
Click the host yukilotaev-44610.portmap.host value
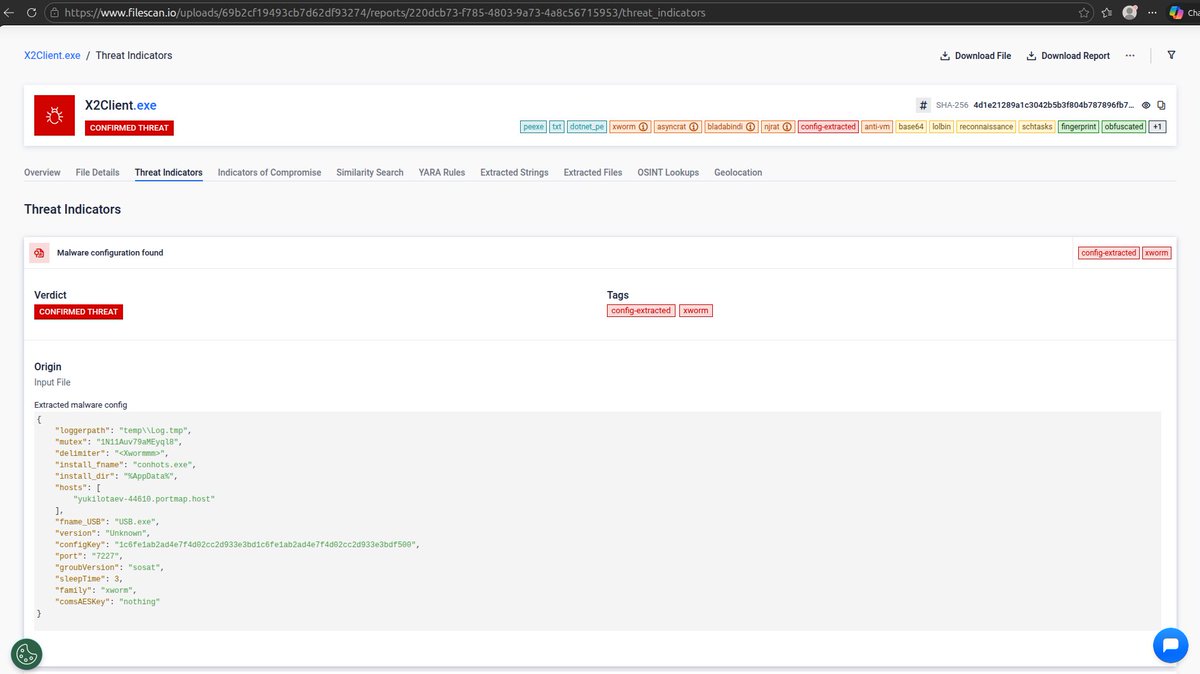144,498
